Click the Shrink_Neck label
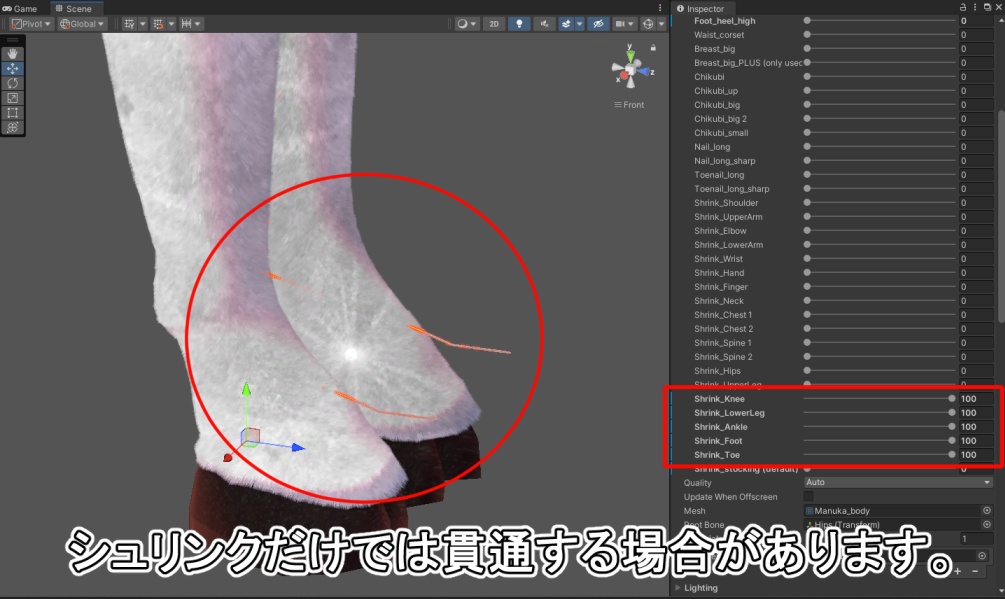 718,300
